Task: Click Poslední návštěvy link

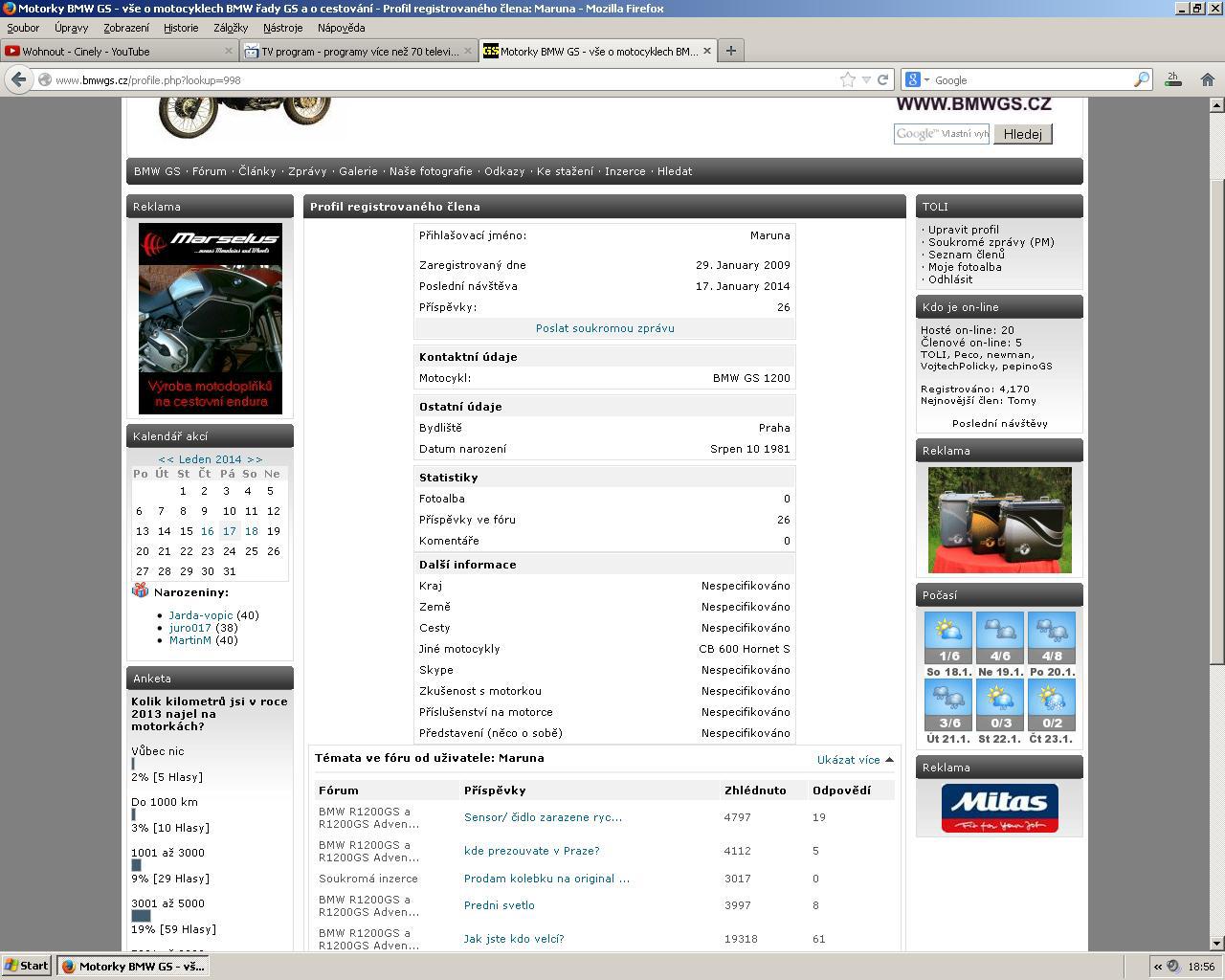Action: click(999, 423)
